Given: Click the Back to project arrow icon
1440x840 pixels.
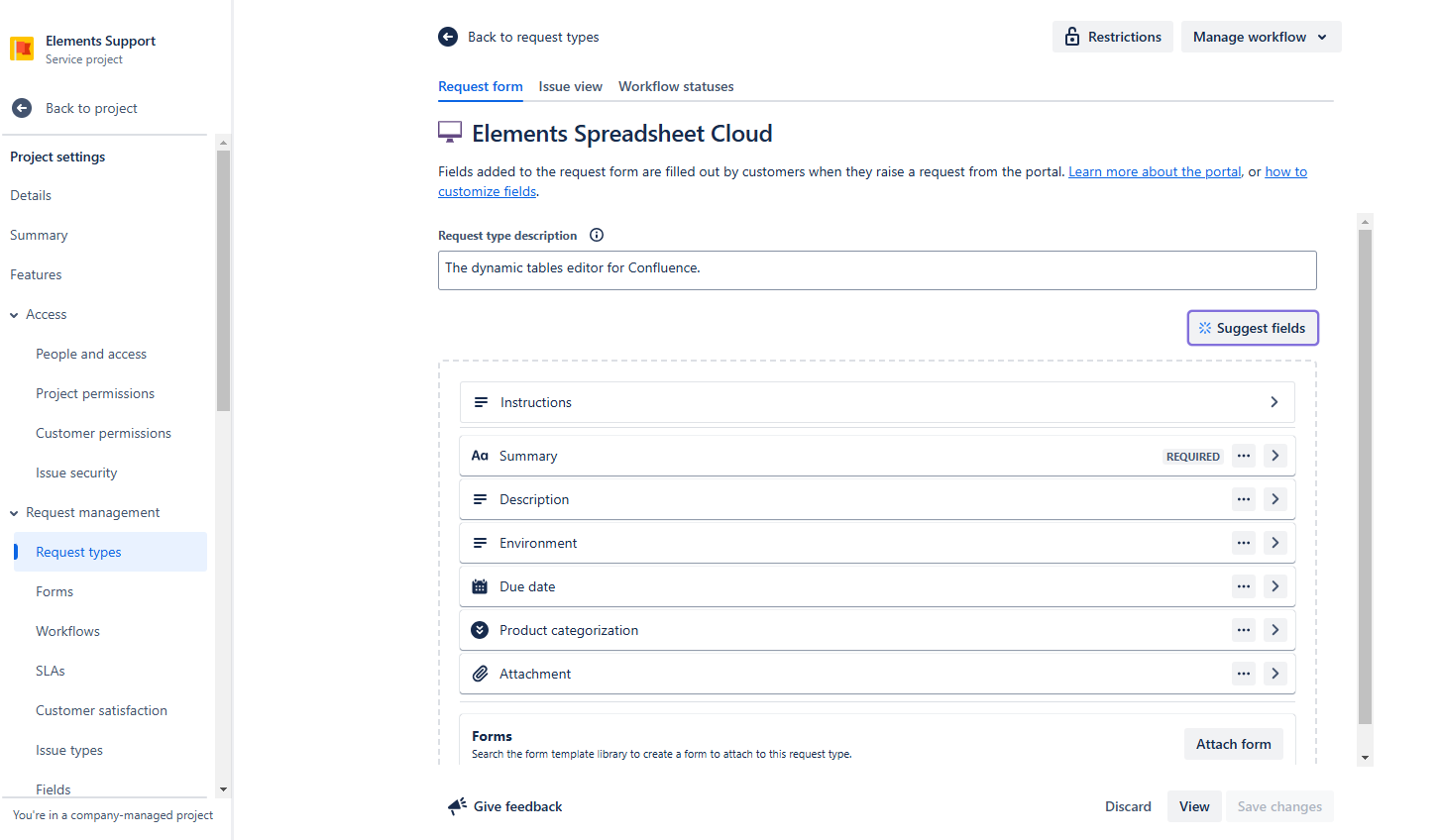Looking at the screenshot, I should [x=22, y=108].
